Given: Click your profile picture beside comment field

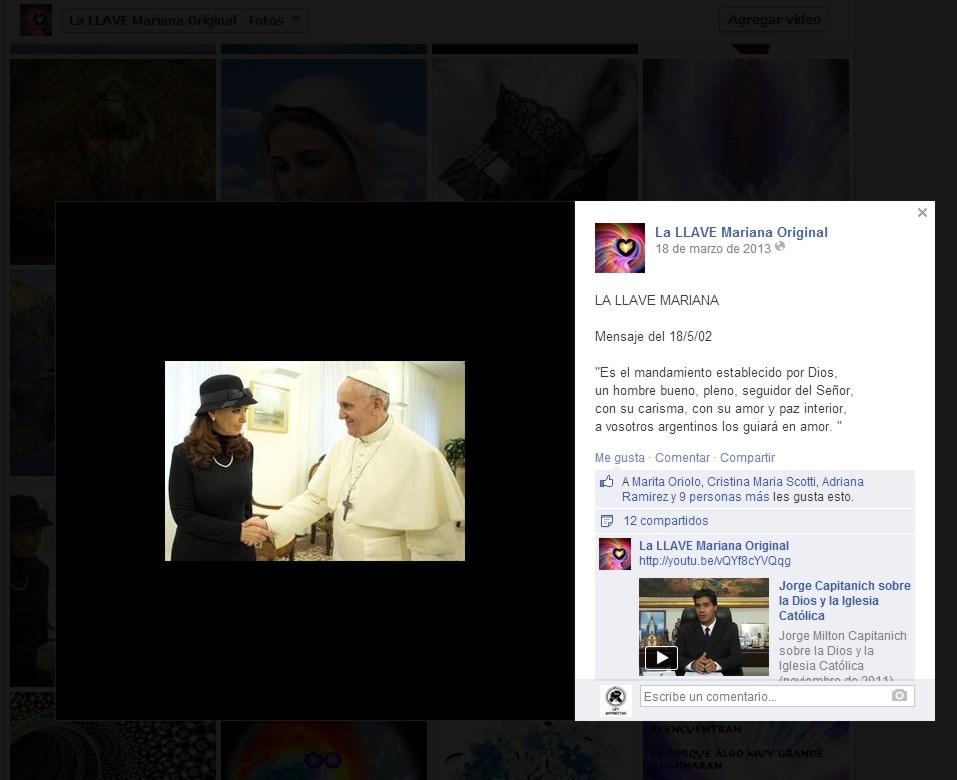Looking at the screenshot, I should point(615,699).
